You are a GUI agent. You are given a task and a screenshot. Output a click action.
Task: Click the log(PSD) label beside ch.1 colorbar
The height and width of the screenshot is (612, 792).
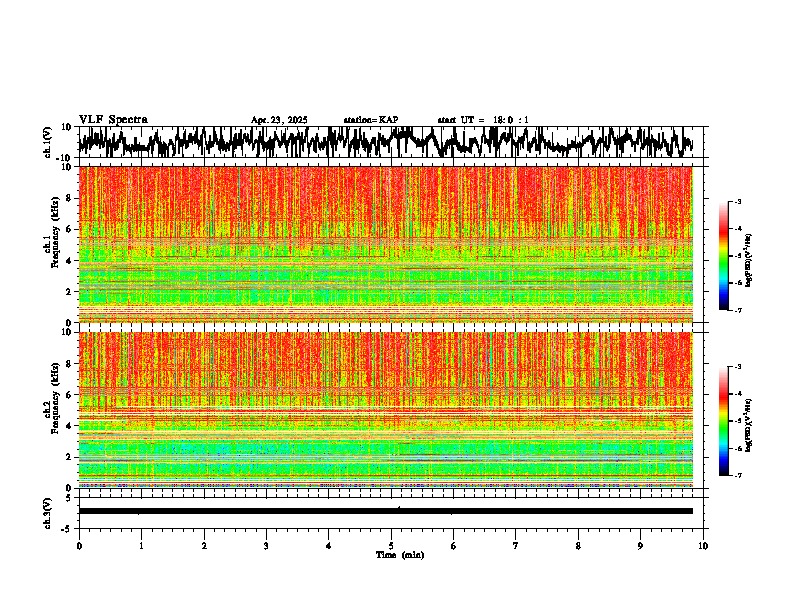point(749,260)
